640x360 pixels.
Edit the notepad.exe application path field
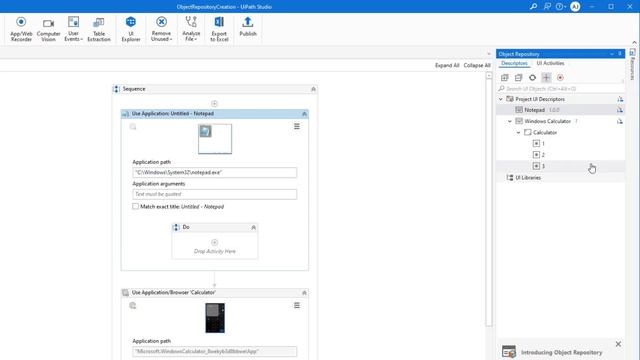[215, 173]
